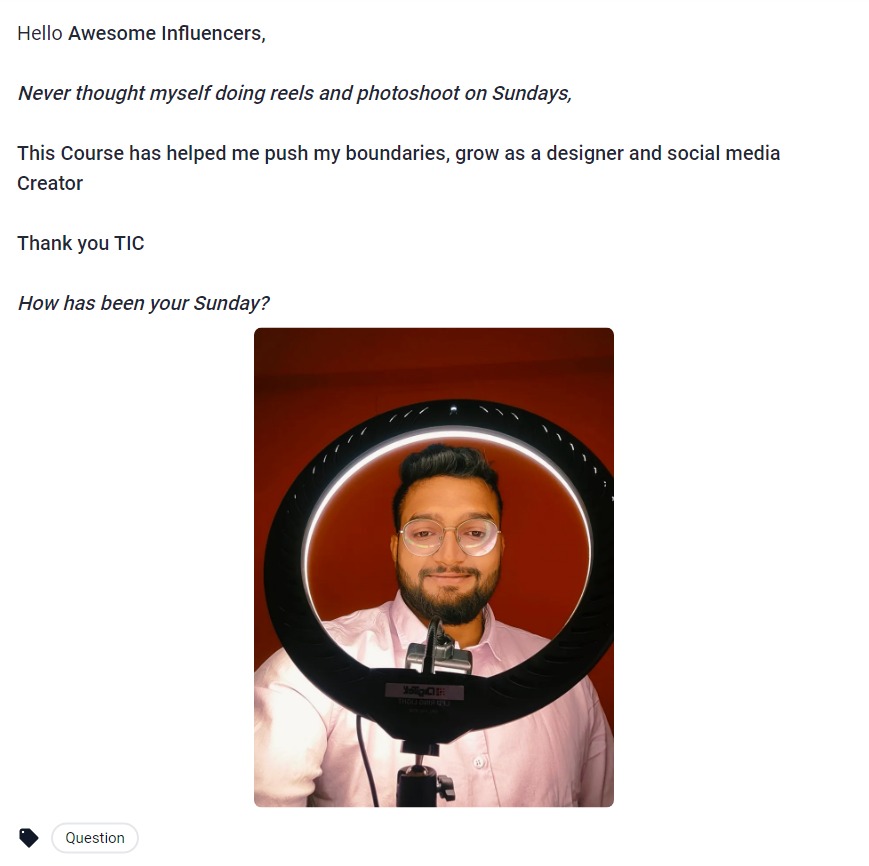Open the ring light selfie photo
This screenshot has width=869, height=866.
[434, 567]
